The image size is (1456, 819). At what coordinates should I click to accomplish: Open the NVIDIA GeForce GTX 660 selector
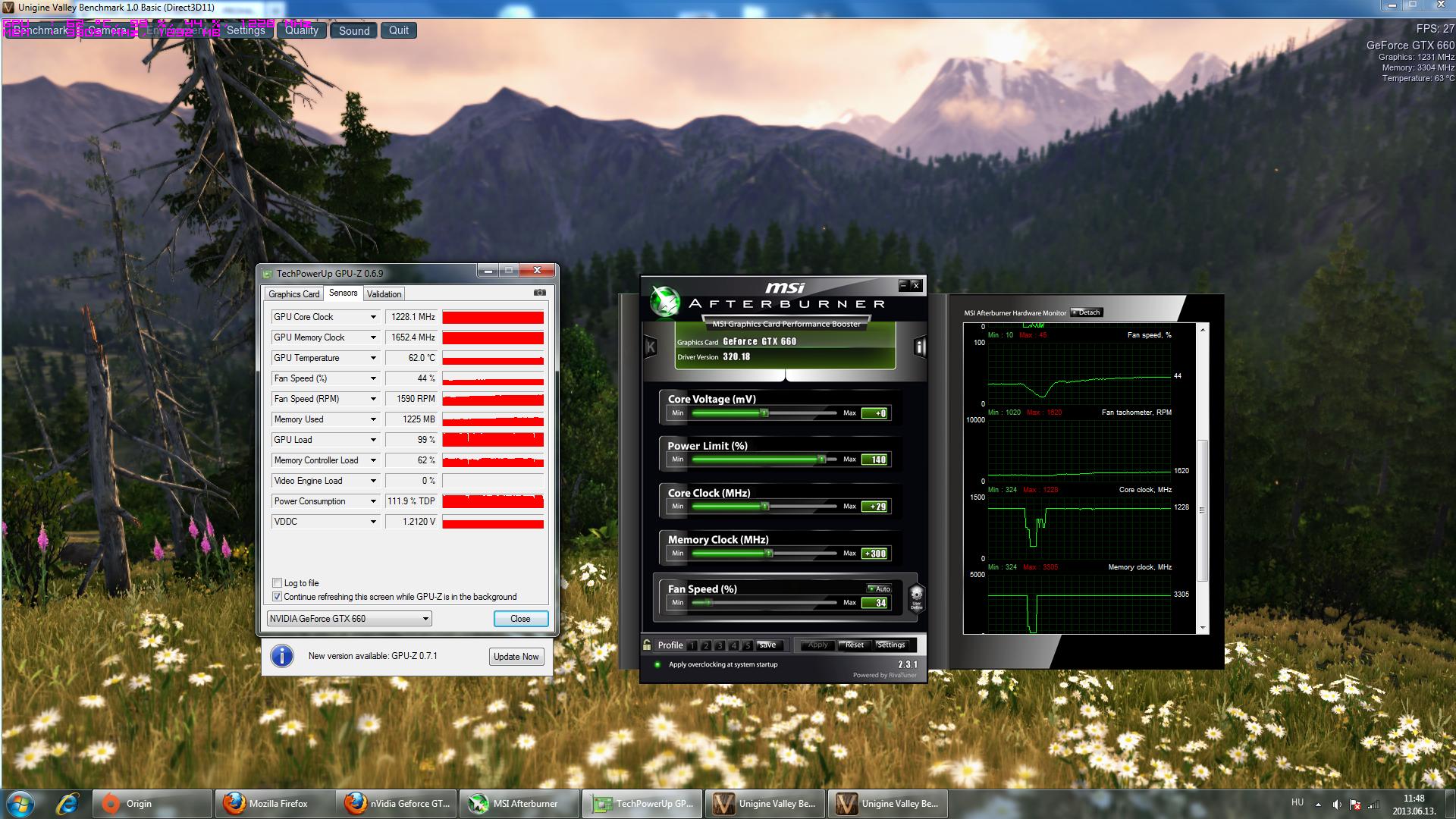coord(349,619)
